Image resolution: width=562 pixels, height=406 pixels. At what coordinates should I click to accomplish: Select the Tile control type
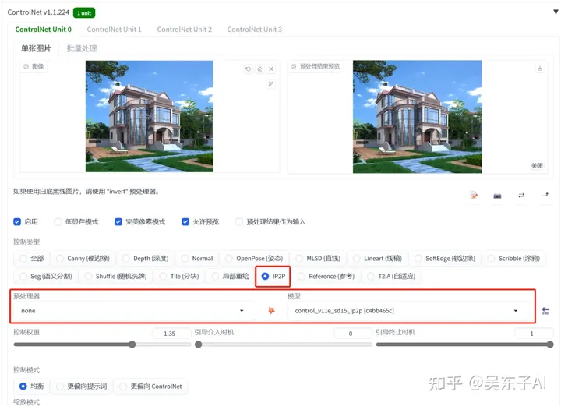[x=179, y=276]
